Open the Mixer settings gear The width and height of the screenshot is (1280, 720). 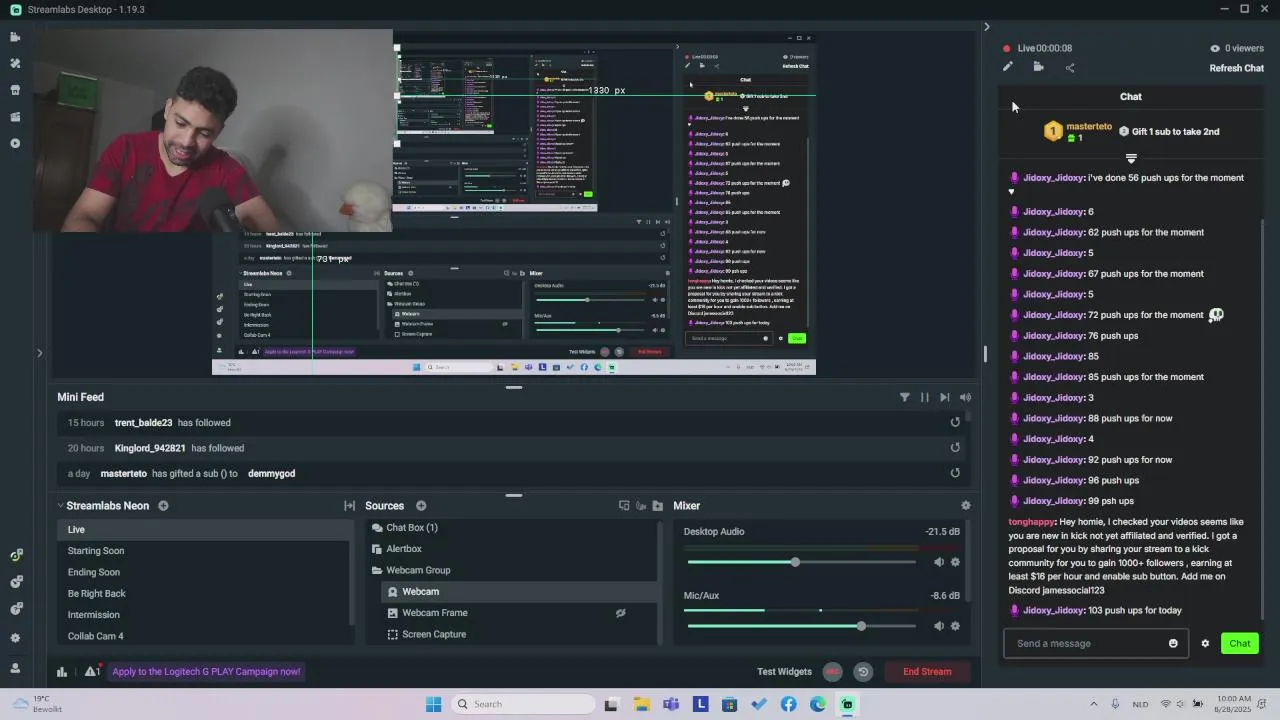pos(965,506)
